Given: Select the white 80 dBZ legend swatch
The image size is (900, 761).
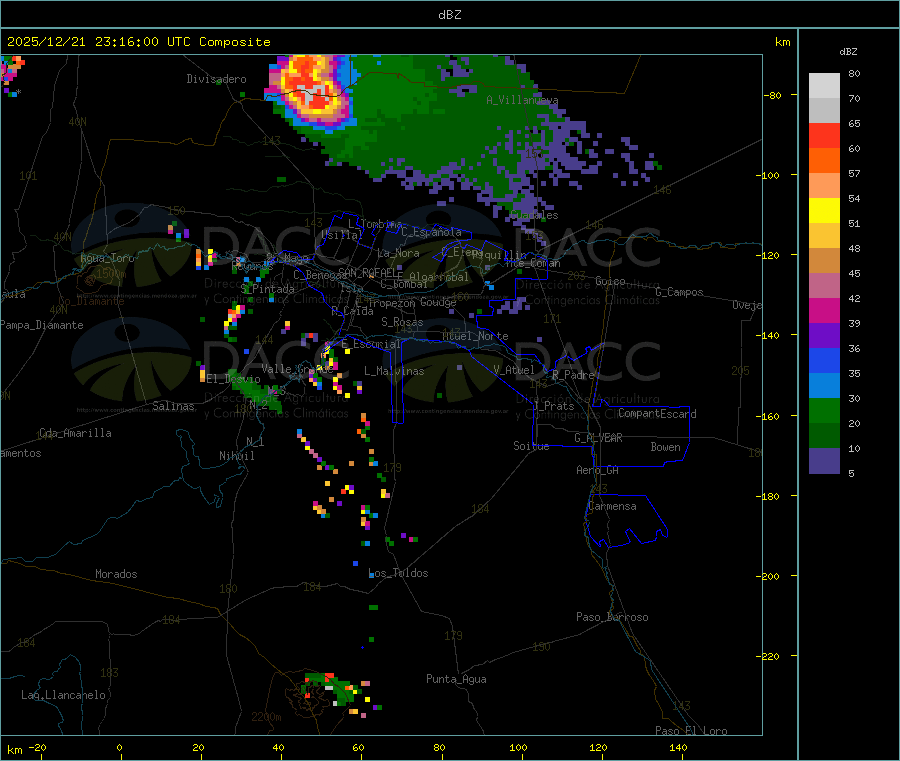Looking at the screenshot, I should 824,86.
